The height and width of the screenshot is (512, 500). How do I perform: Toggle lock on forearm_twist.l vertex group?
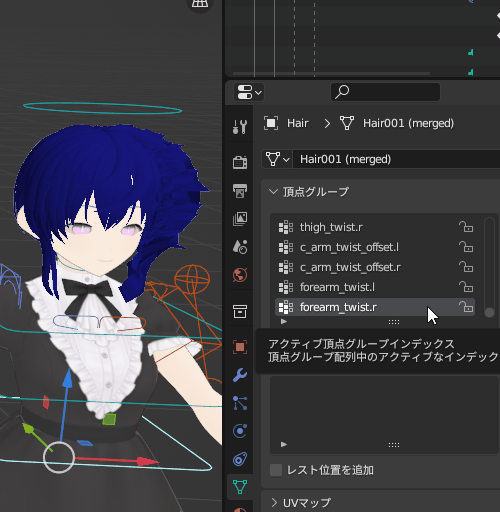(x=466, y=287)
